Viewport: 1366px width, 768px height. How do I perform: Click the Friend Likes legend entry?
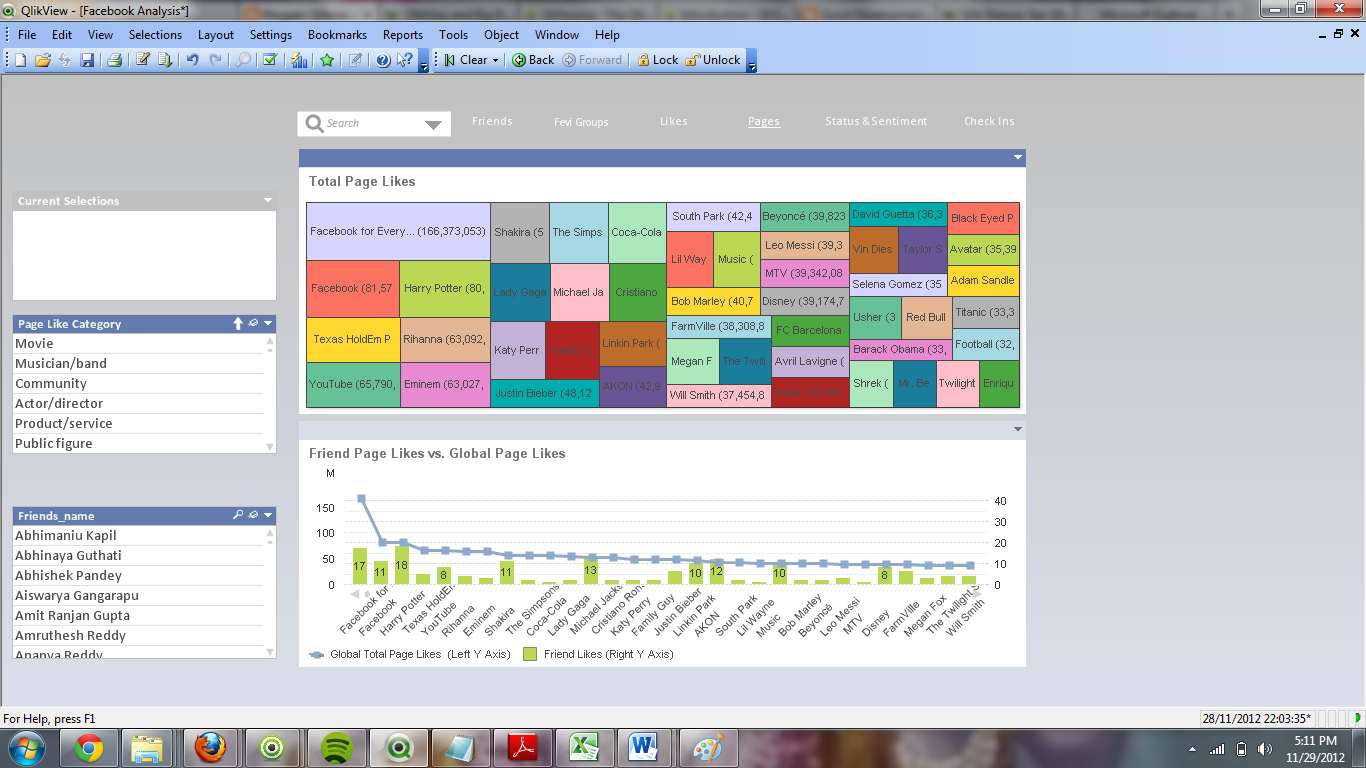pyautogui.click(x=599, y=654)
